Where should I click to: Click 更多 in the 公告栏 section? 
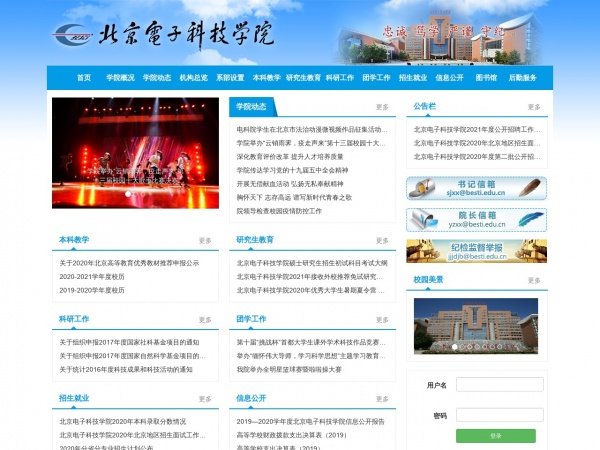pyautogui.click(x=534, y=107)
